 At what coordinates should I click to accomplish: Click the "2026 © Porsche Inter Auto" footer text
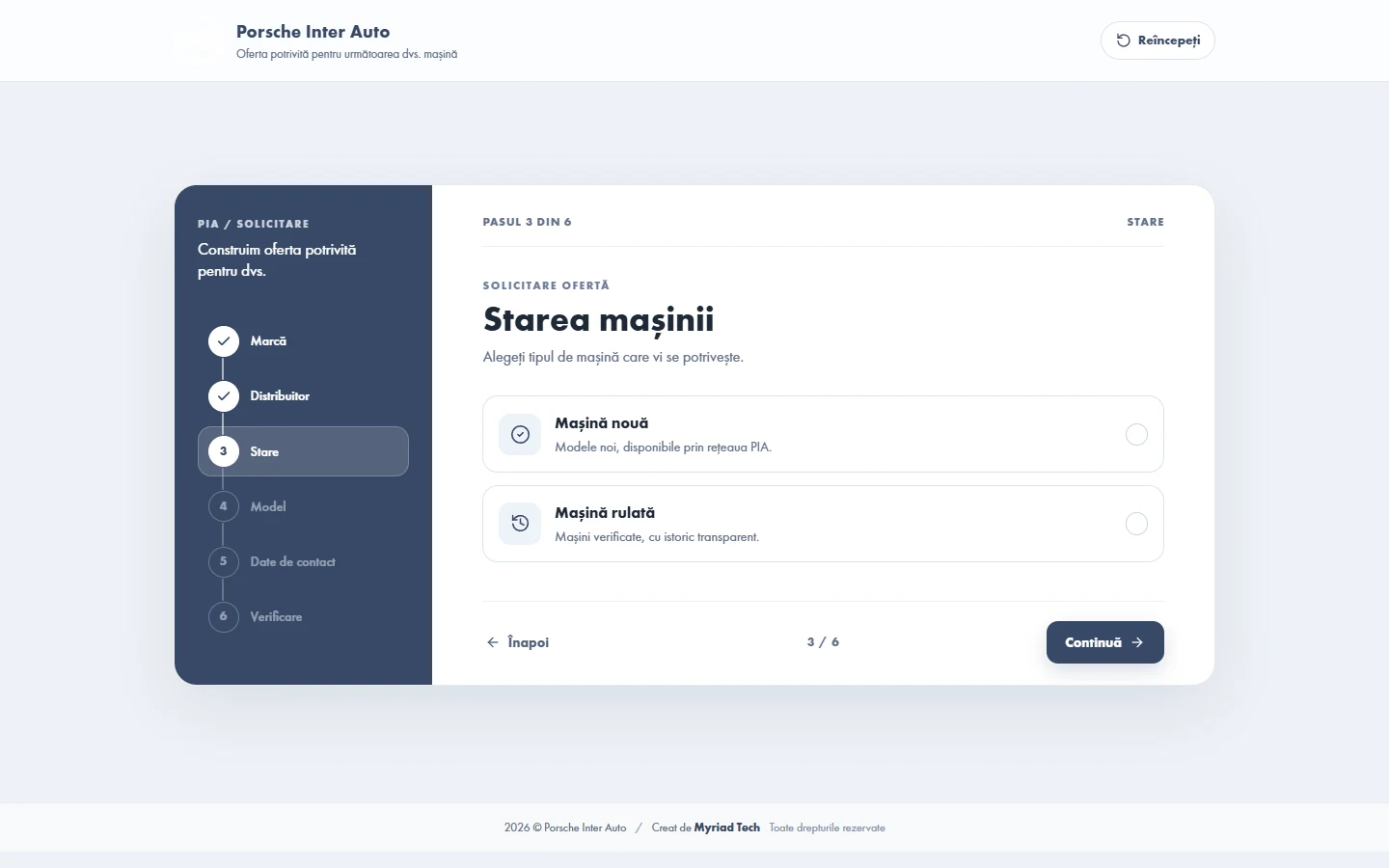click(x=565, y=827)
